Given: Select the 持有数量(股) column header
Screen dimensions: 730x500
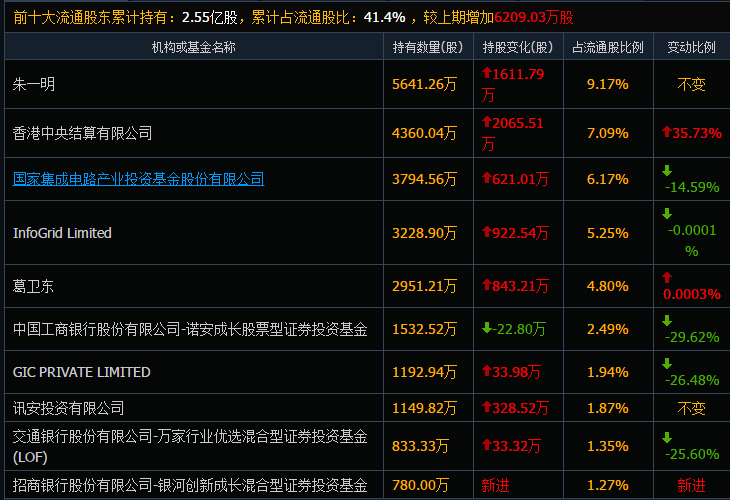Looking at the screenshot, I should [x=428, y=47].
